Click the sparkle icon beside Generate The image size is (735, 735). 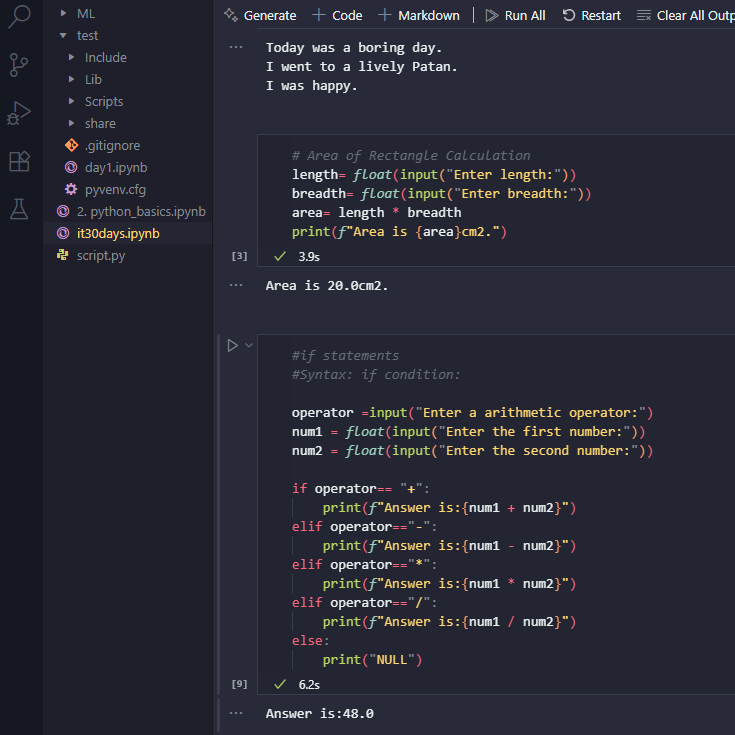coord(231,15)
